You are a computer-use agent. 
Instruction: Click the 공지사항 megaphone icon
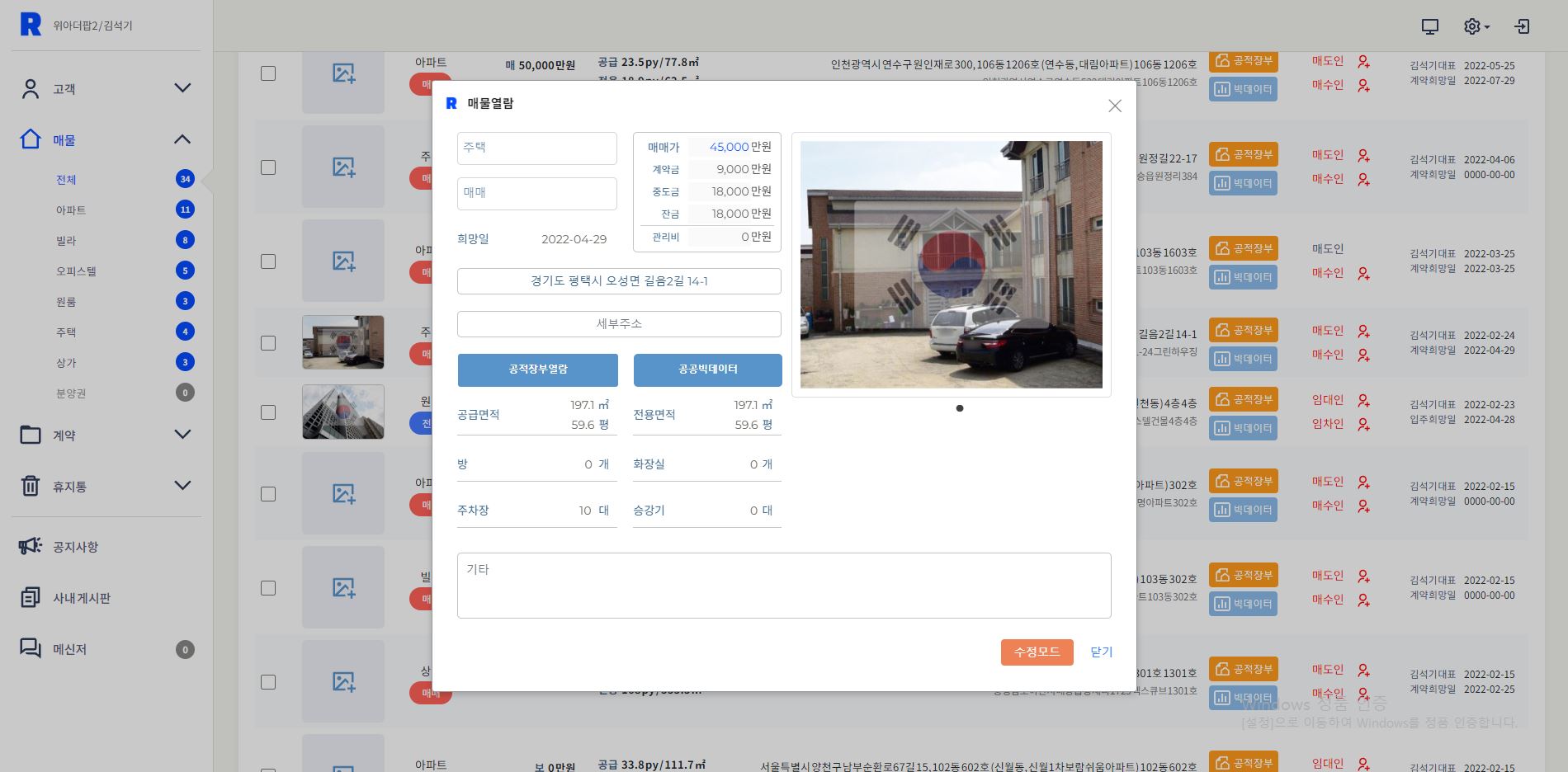click(31, 546)
